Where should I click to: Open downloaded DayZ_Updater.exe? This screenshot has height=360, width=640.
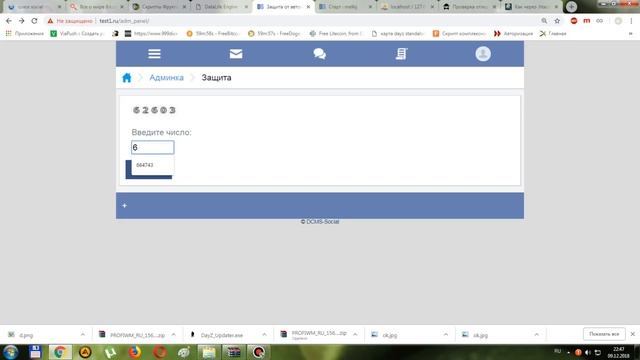(x=222, y=335)
